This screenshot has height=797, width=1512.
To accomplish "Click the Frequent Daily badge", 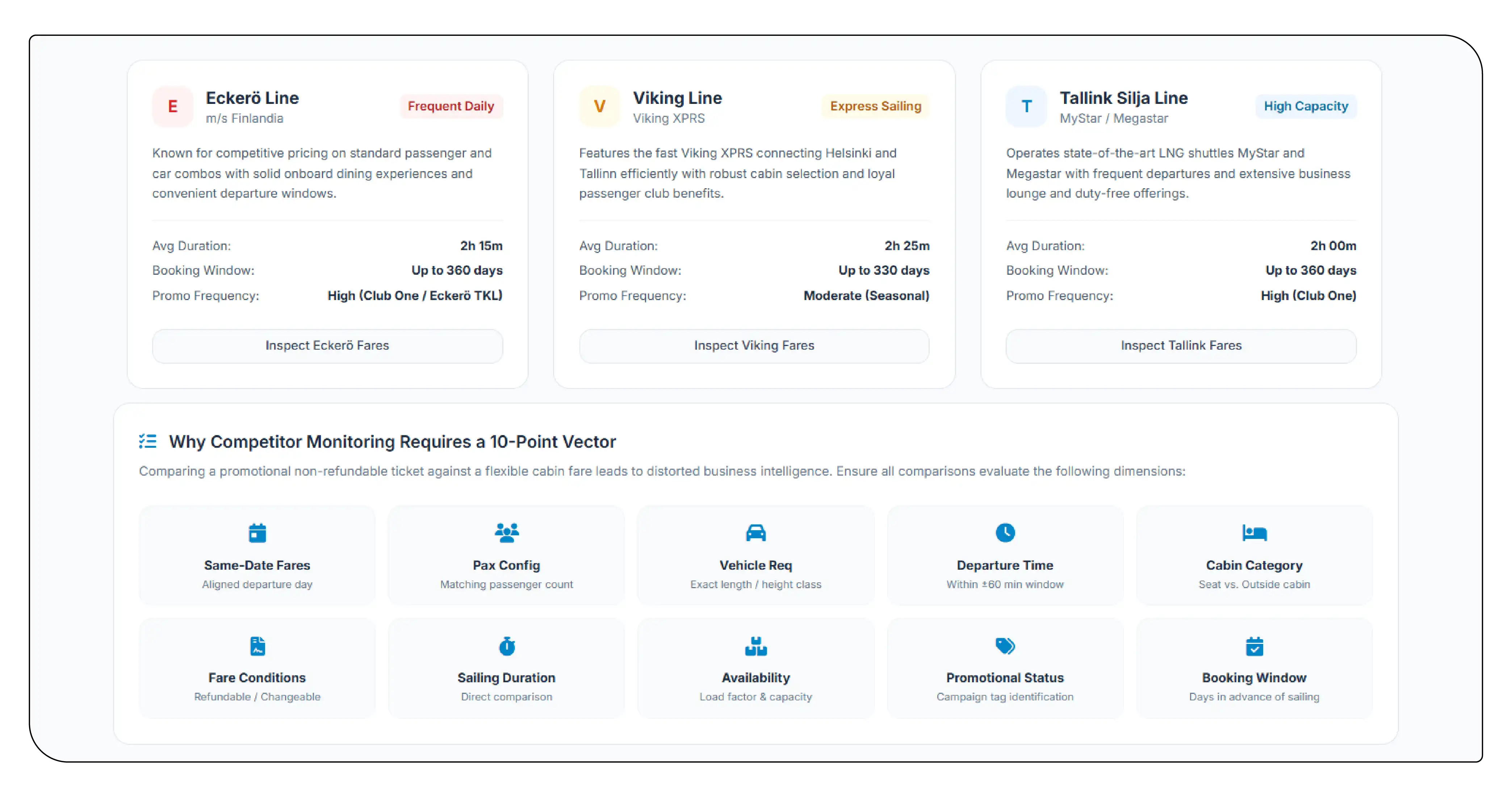I will 451,106.
